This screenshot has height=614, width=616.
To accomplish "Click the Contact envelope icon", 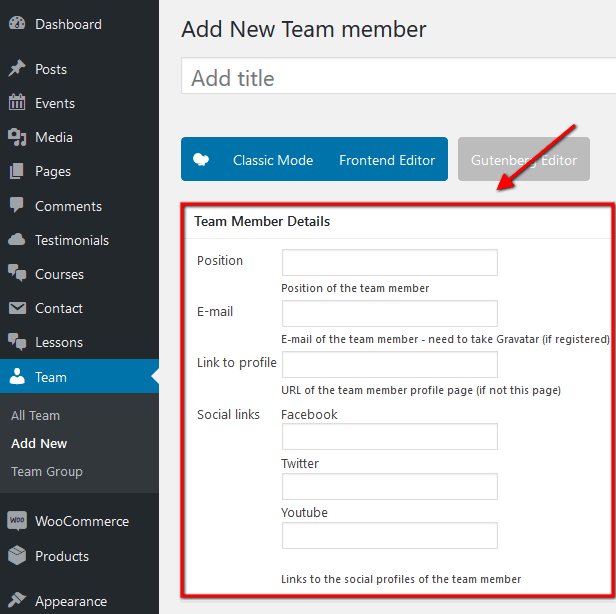I will pos(17,308).
